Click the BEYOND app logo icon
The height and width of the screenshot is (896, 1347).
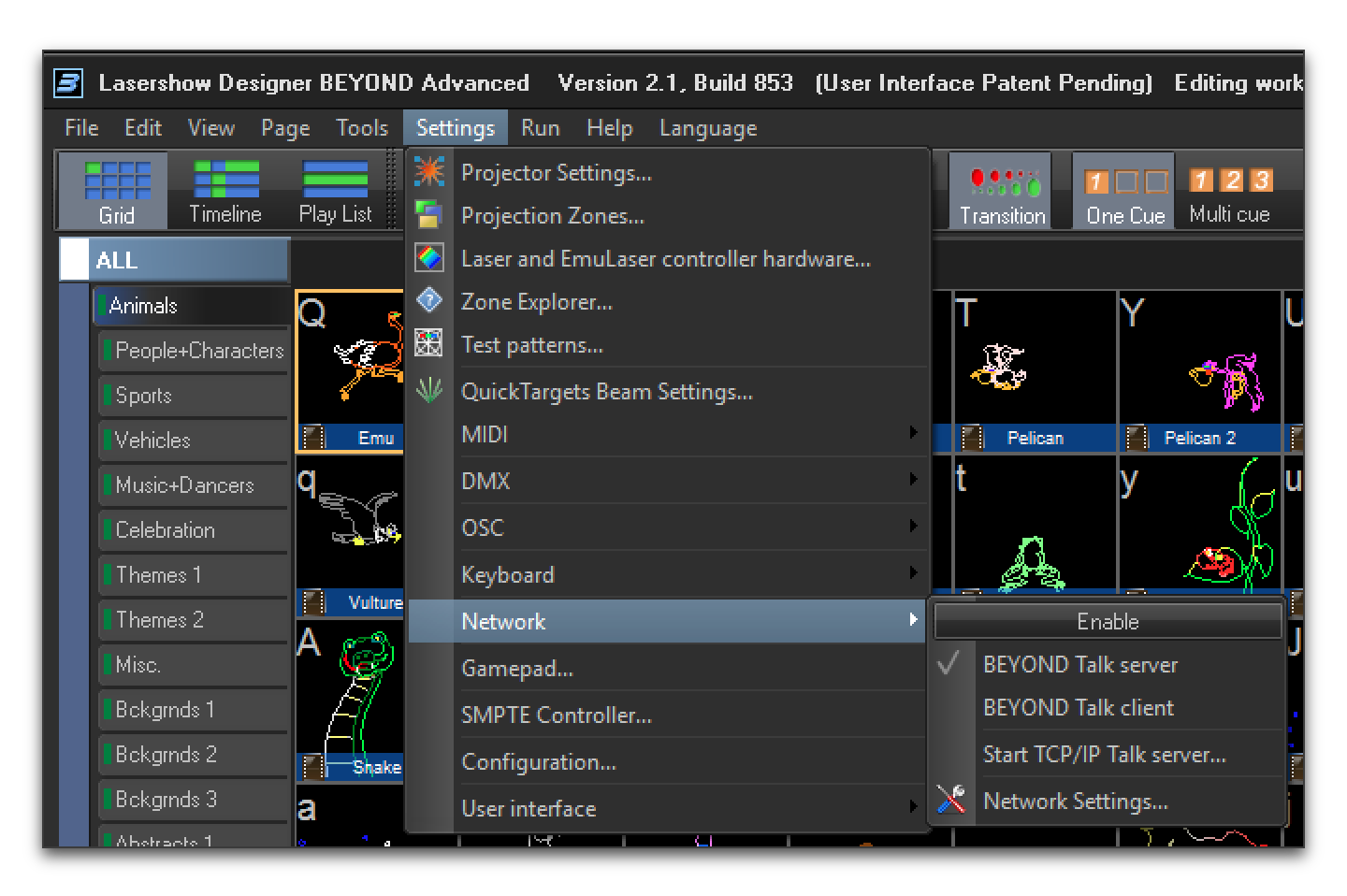pos(69,83)
